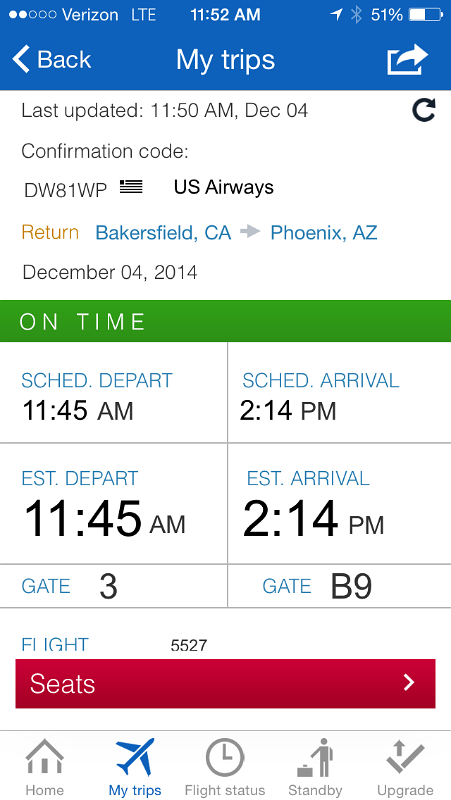Tap Phoenix, AZ destination link
This screenshot has height=800, width=451.
[324, 233]
